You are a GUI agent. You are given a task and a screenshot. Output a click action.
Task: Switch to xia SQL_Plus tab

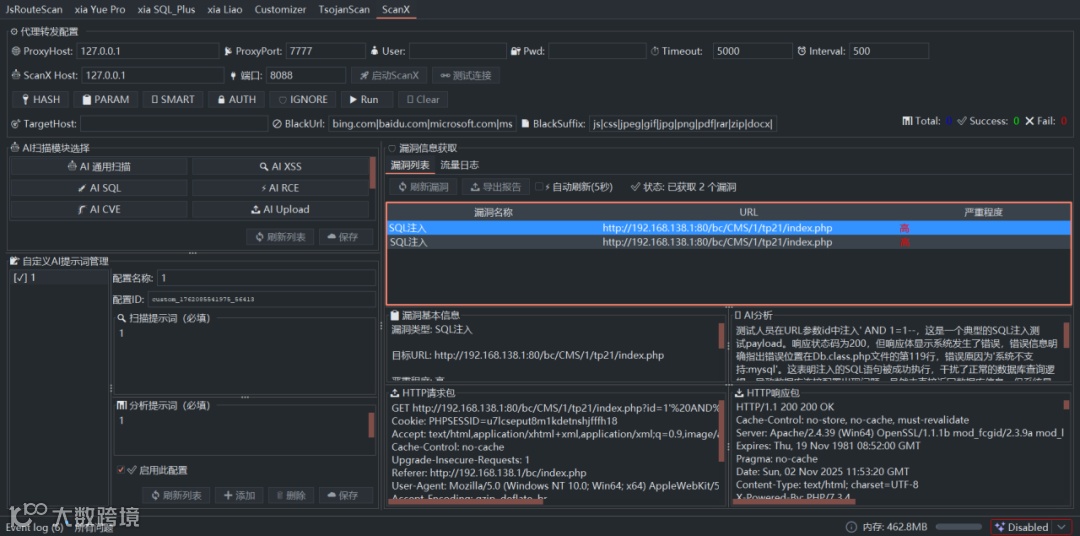pyautogui.click(x=166, y=10)
